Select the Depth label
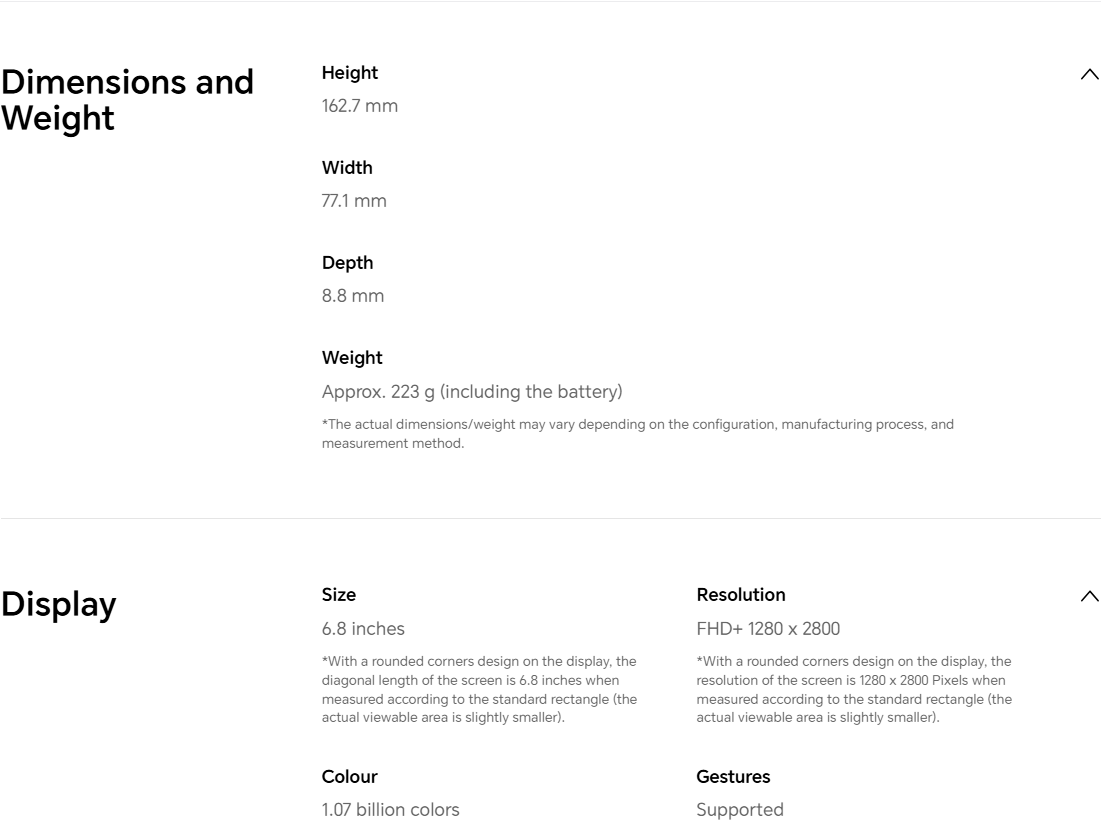Image resolution: width=1101 pixels, height=840 pixels. pos(347,263)
